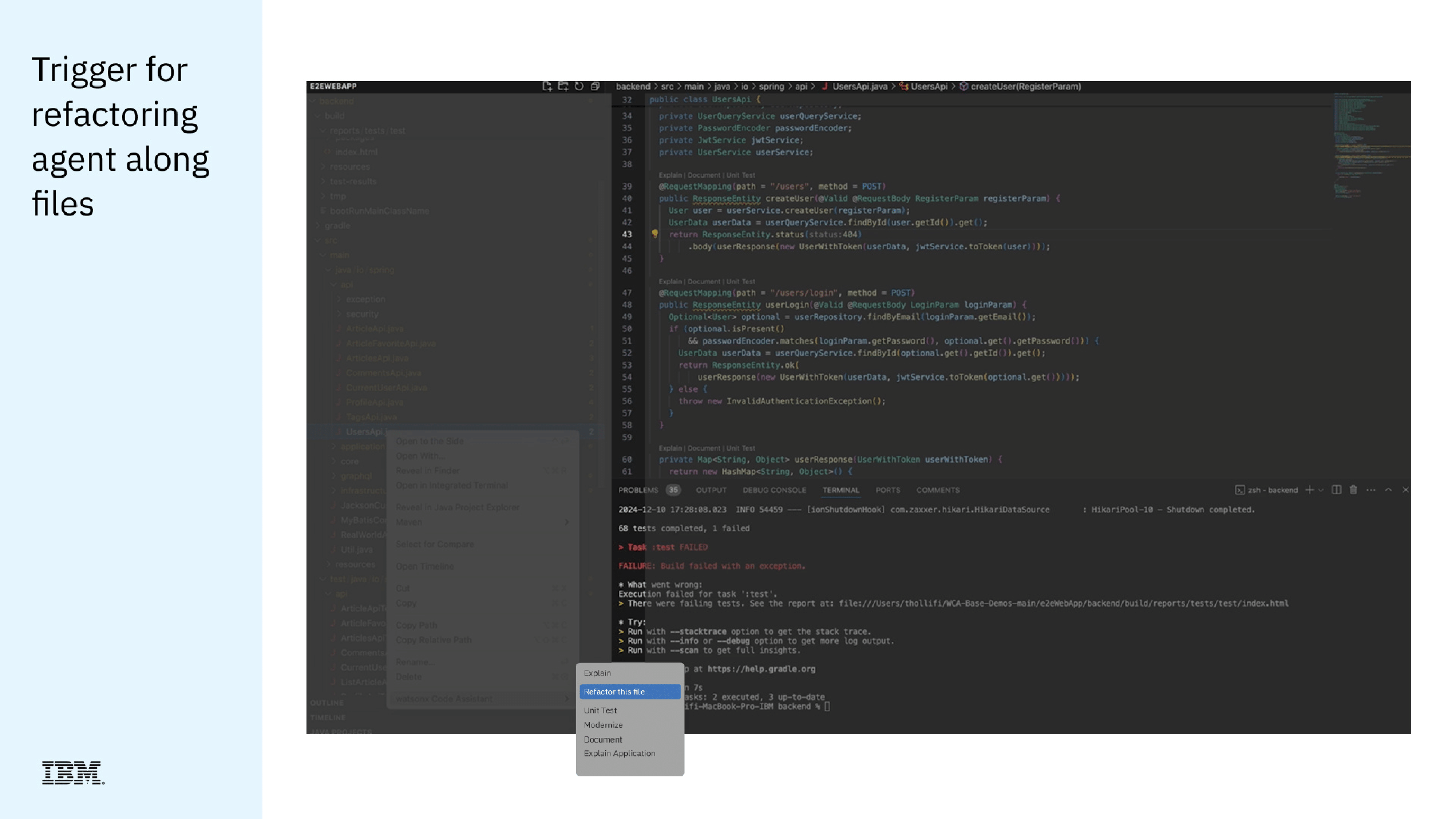The width and height of the screenshot is (1456, 819).
Task: Collapse all folders in Explorer icon
Action: 595,86
